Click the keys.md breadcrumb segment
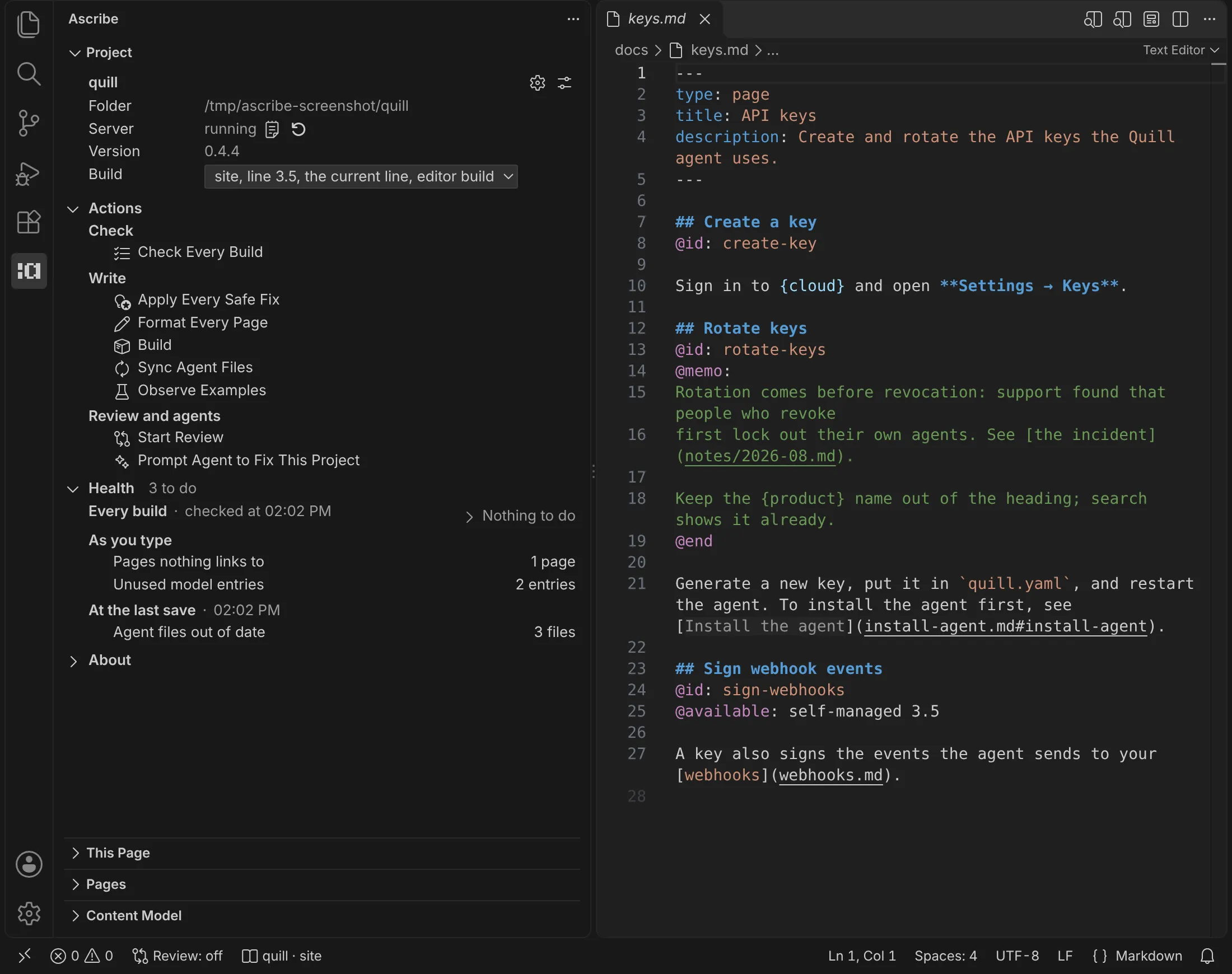The image size is (1232, 974). [718, 50]
